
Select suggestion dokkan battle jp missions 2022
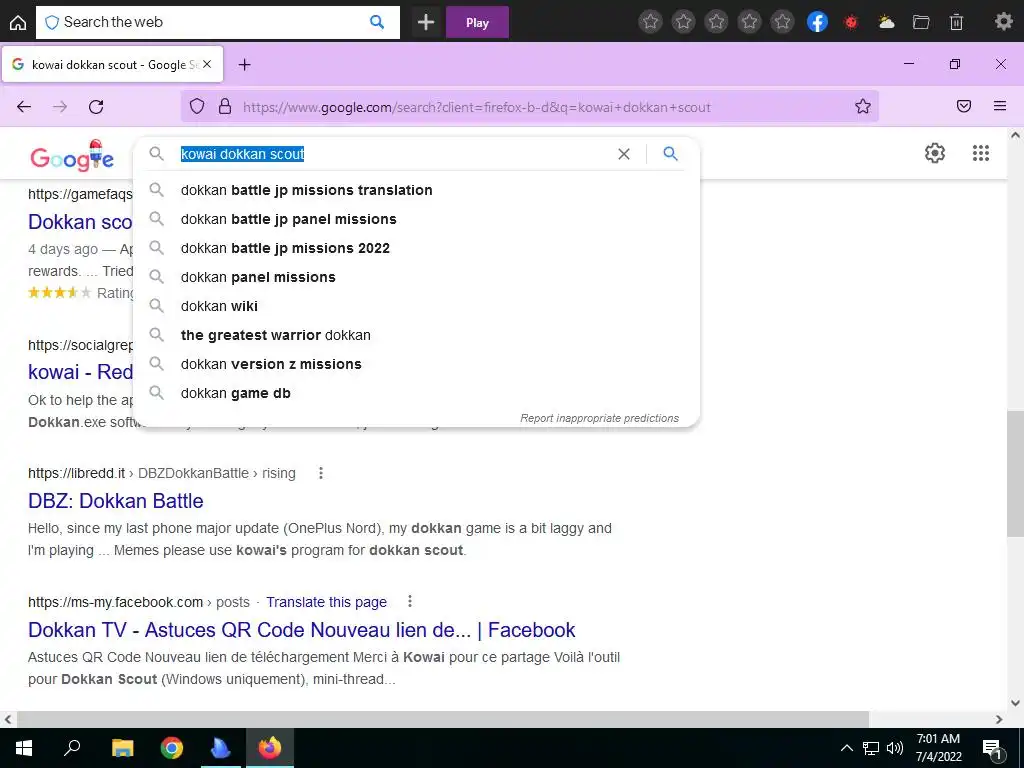(x=416, y=248)
